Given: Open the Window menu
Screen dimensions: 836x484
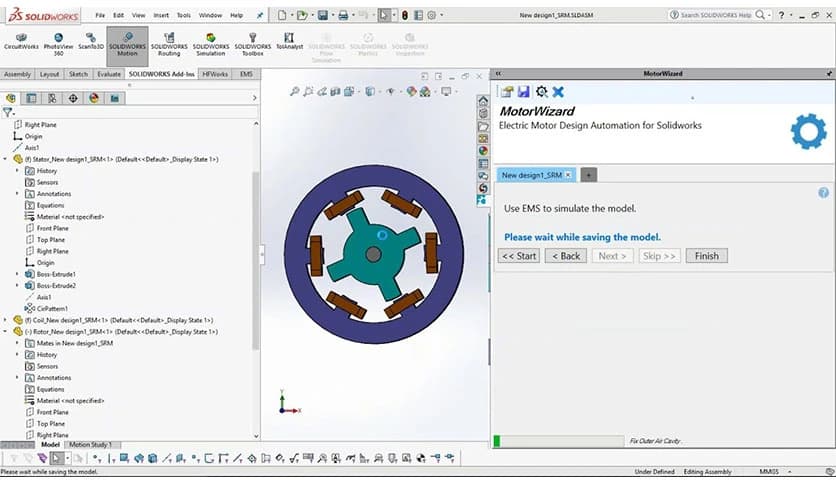Looking at the screenshot, I should [x=210, y=15].
